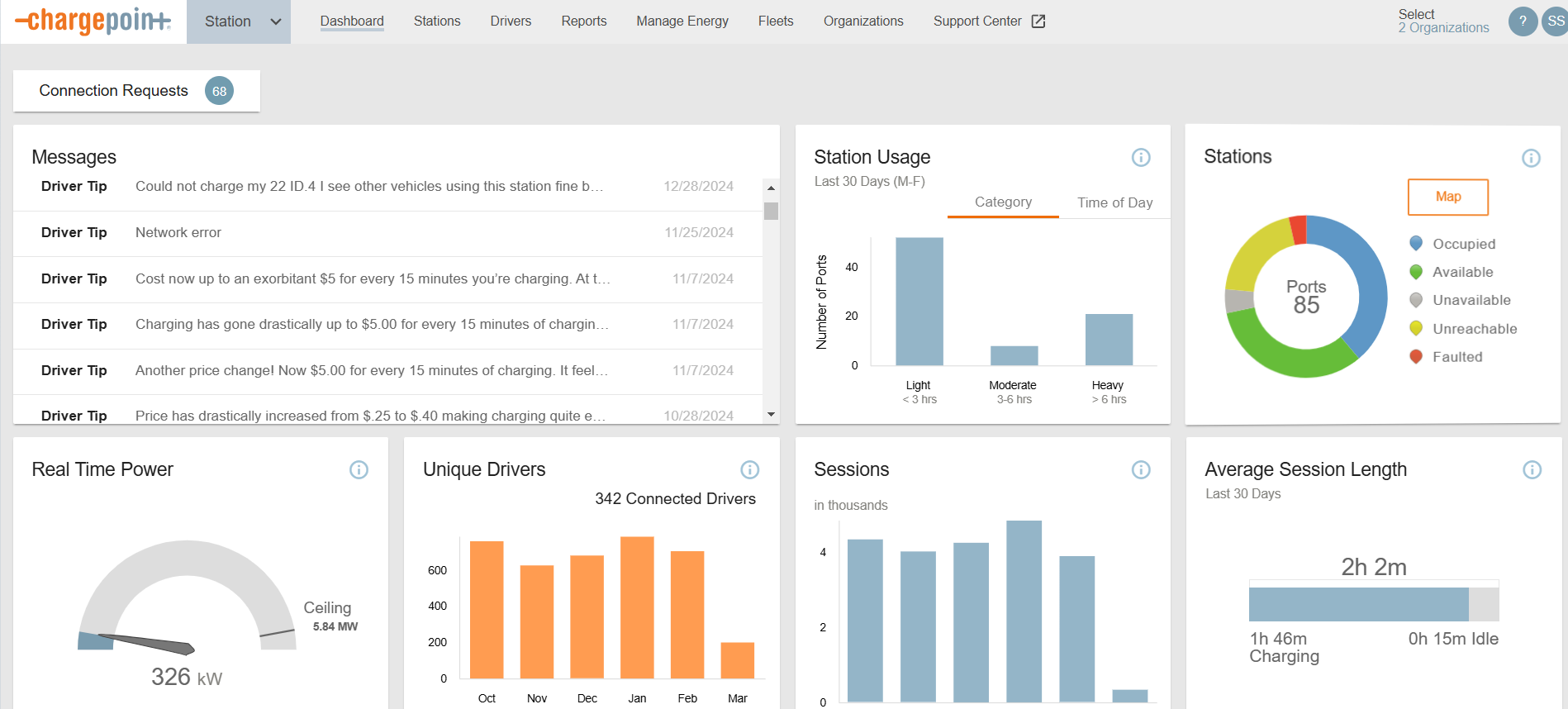Toggle the Faulted legend item
1568x709 pixels.
click(1456, 357)
